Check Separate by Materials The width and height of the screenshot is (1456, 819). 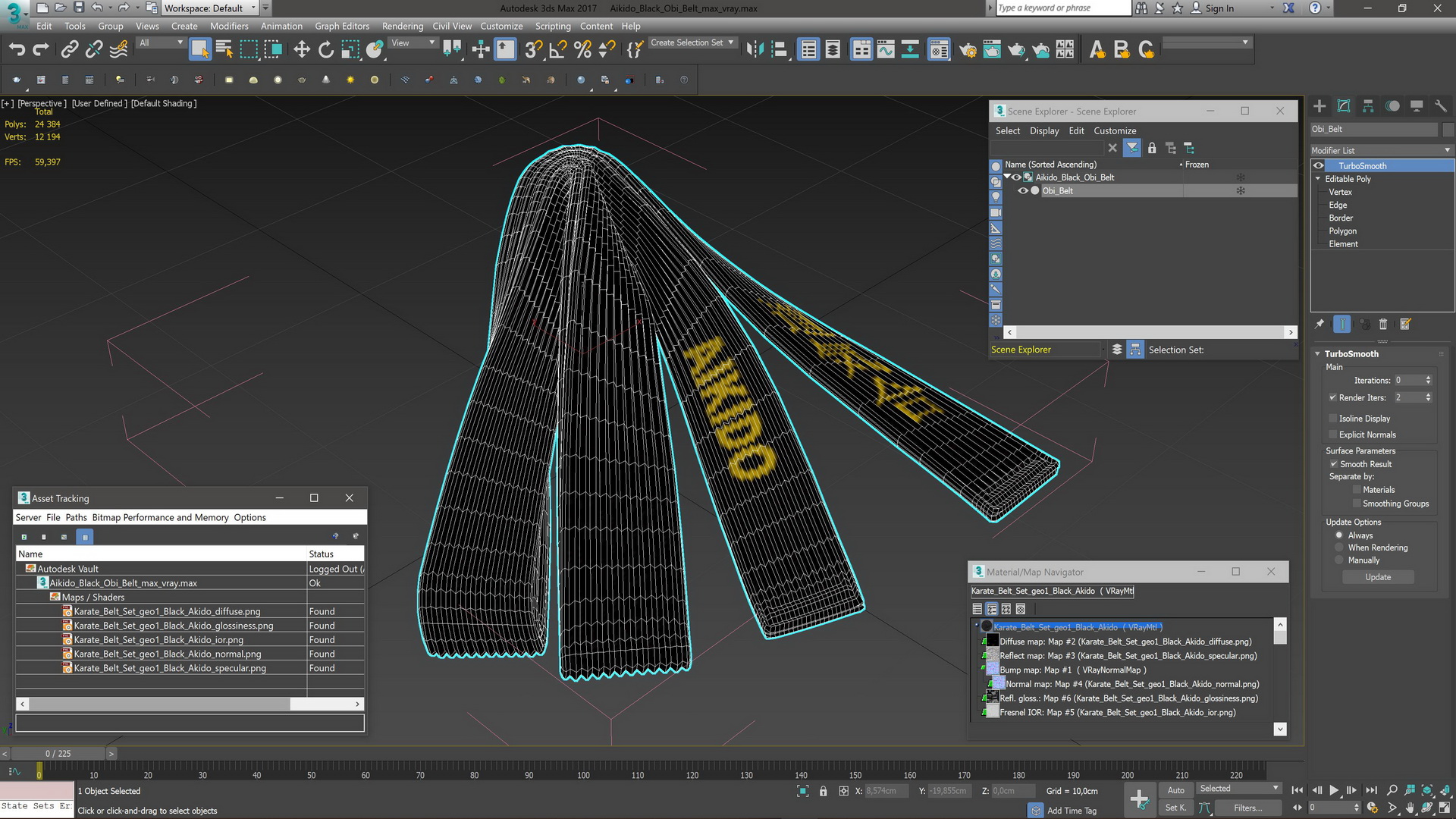tap(1357, 490)
